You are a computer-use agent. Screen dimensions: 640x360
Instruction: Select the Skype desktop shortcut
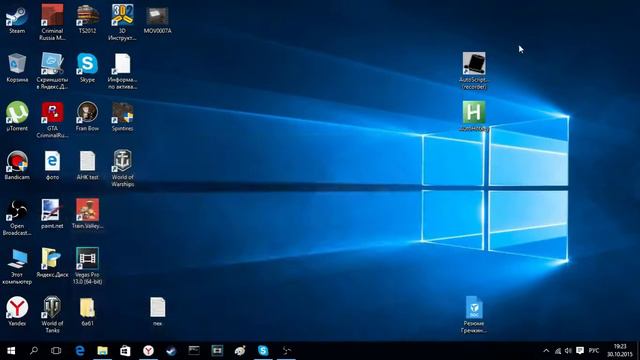(x=87, y=68)
